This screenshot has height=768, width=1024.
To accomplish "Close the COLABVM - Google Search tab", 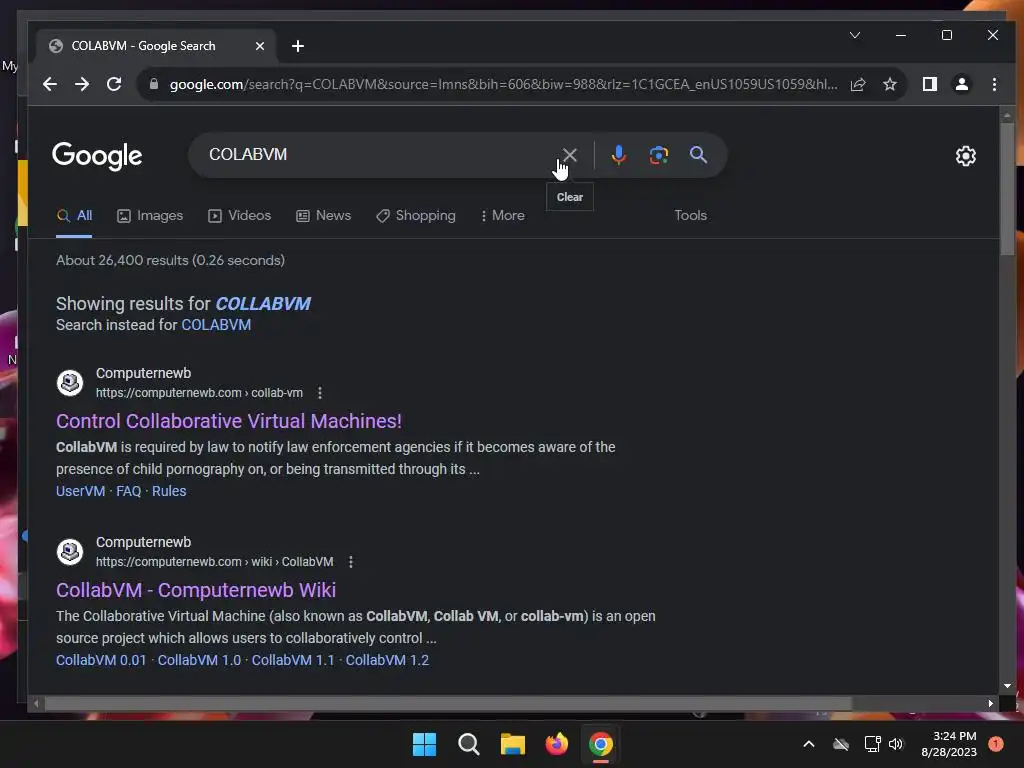I will coord(259,46).
